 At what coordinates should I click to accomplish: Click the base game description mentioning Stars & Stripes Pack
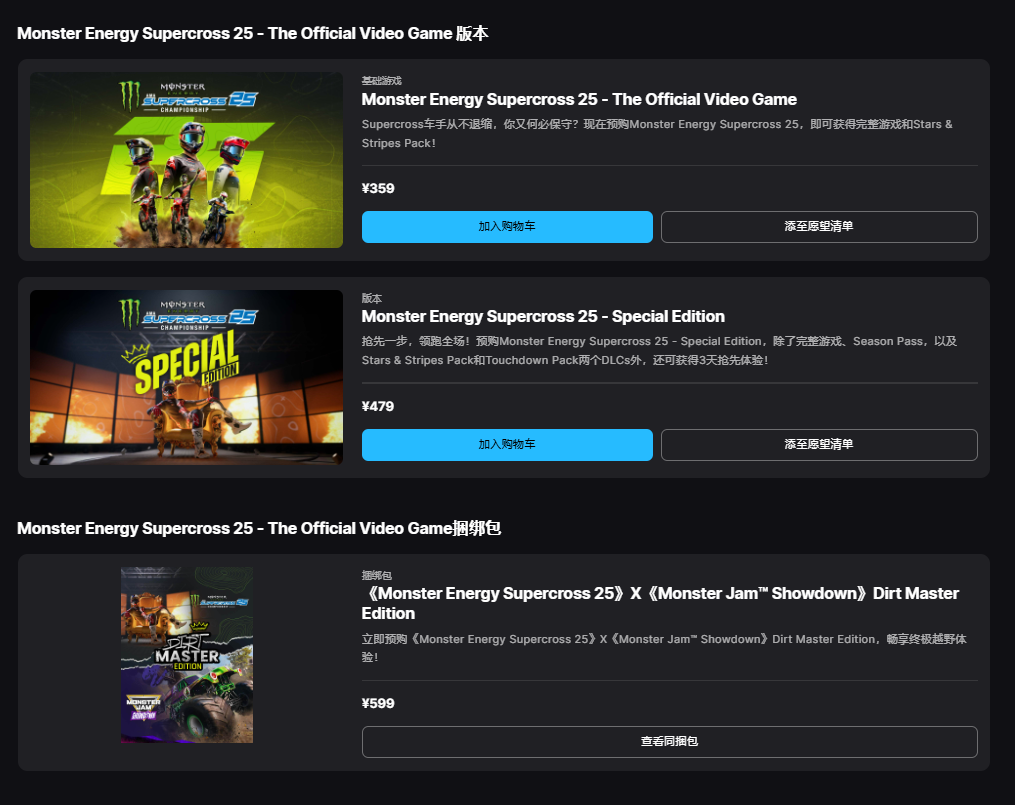[x=657, y=133]
